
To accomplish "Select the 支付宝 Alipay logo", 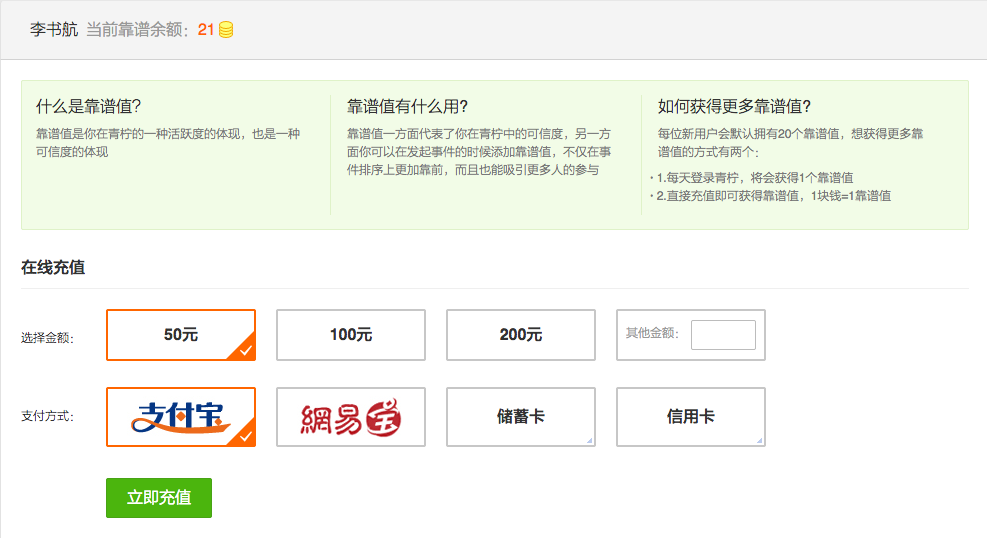I will (x=180, y=416).
